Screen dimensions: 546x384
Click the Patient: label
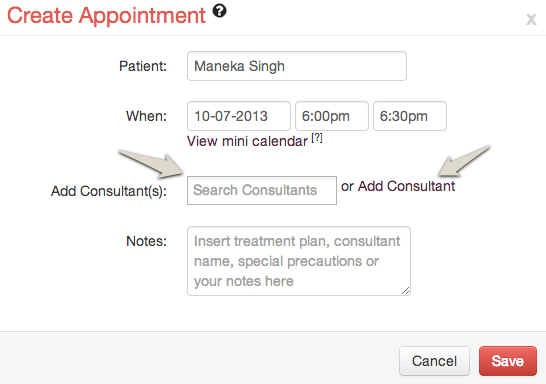143,66
